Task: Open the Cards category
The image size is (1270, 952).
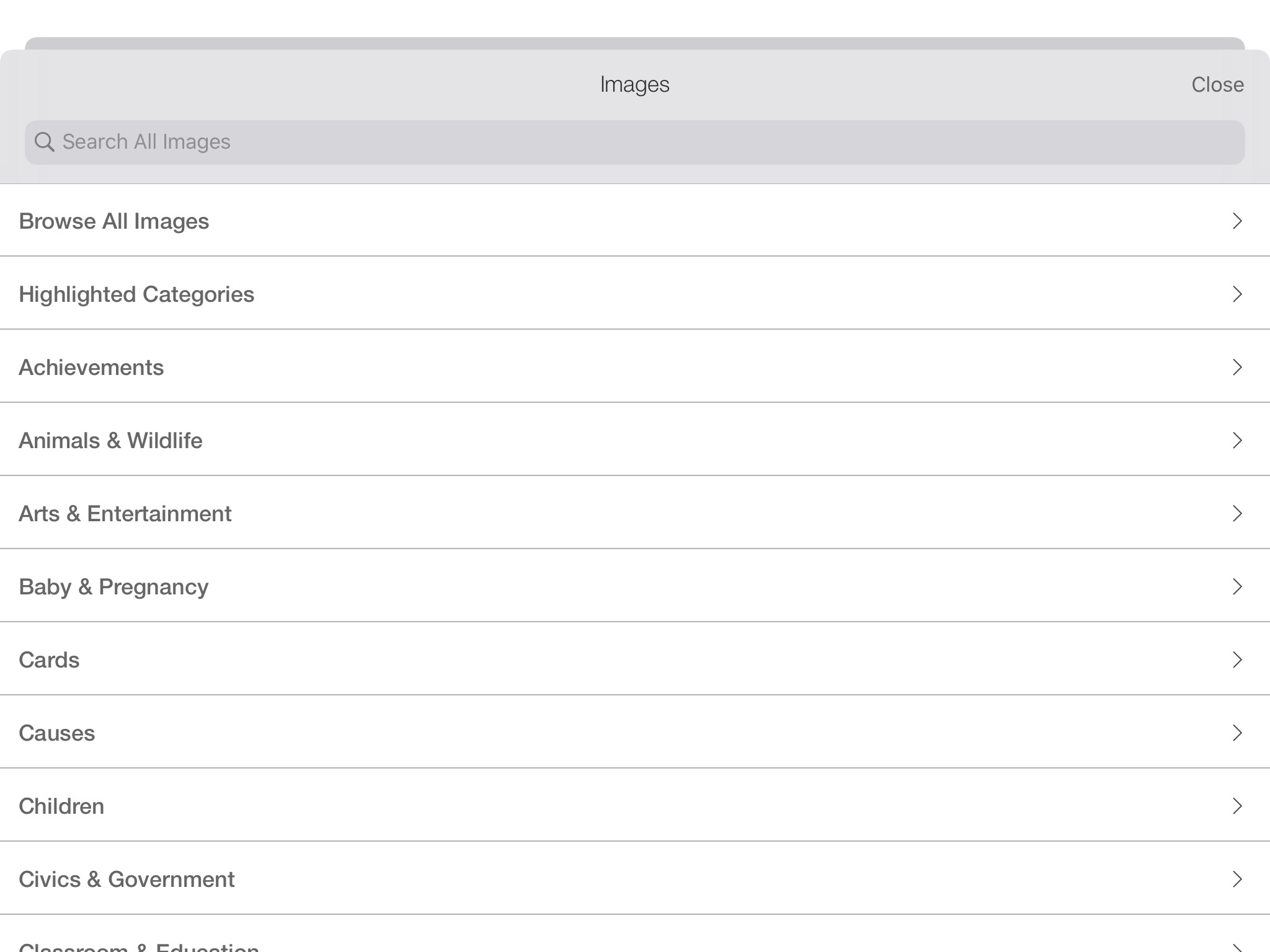Action: 635,659
